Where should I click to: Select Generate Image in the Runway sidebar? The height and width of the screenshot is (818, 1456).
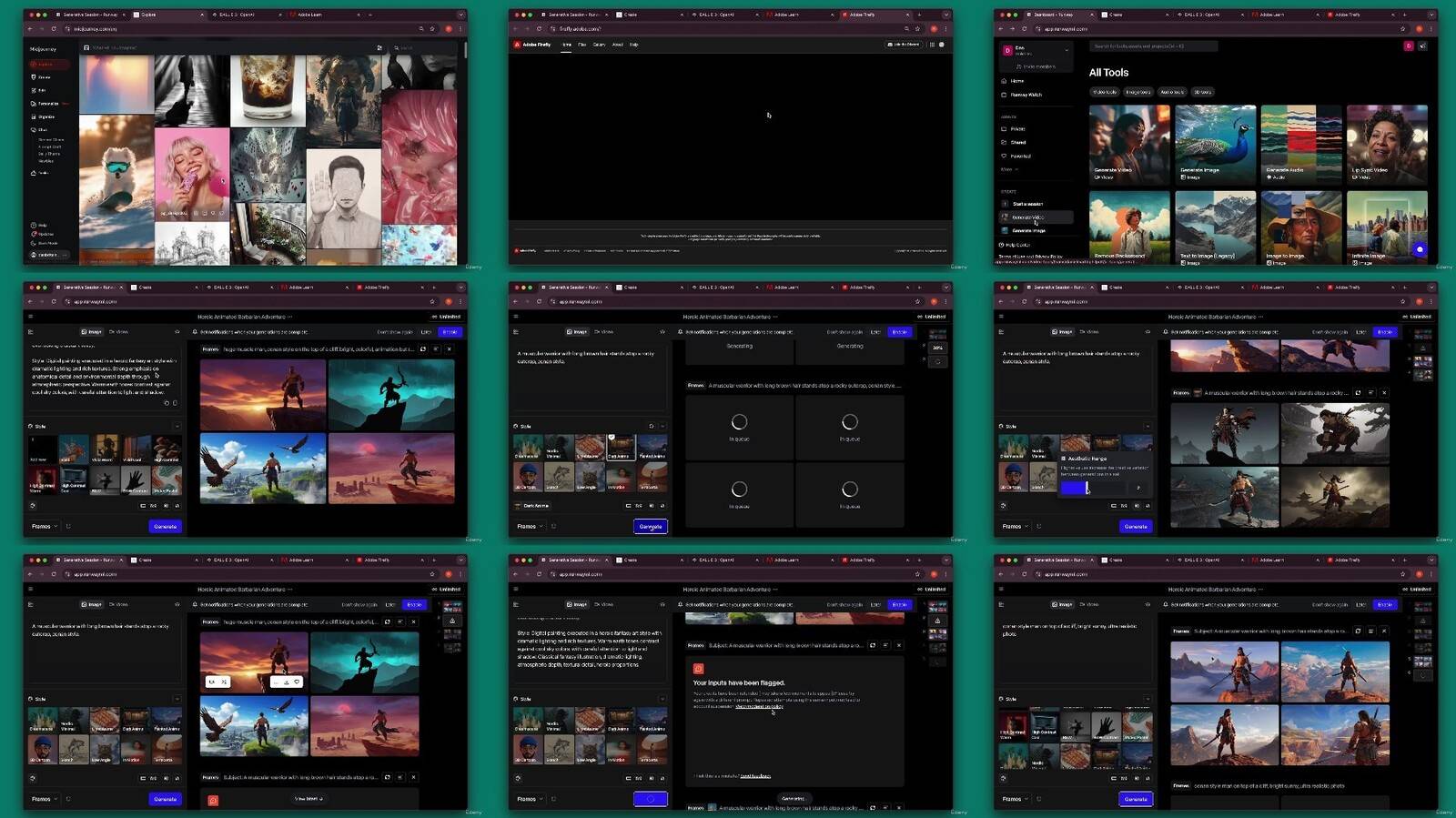click(x=1023, y=231)
